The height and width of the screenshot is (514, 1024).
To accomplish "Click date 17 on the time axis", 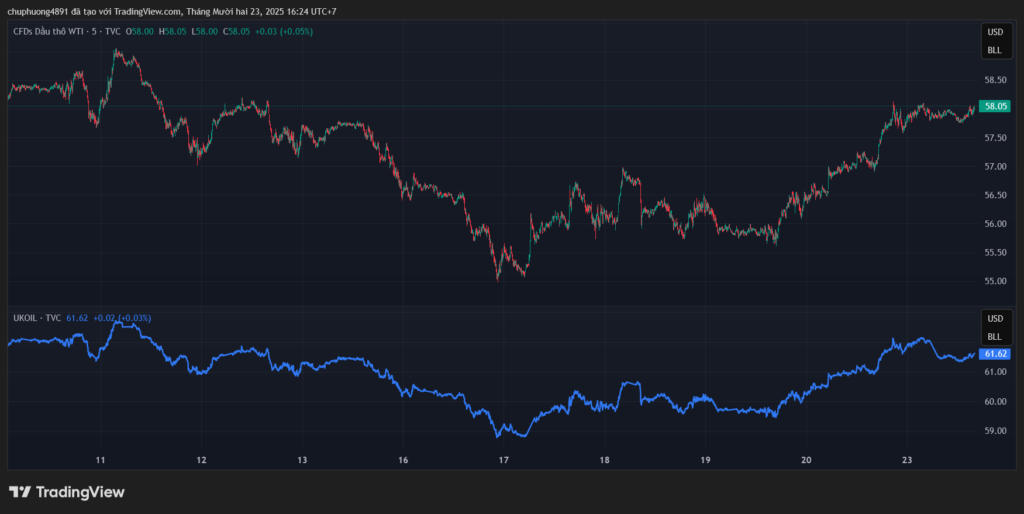I will (x=504, y=461).
